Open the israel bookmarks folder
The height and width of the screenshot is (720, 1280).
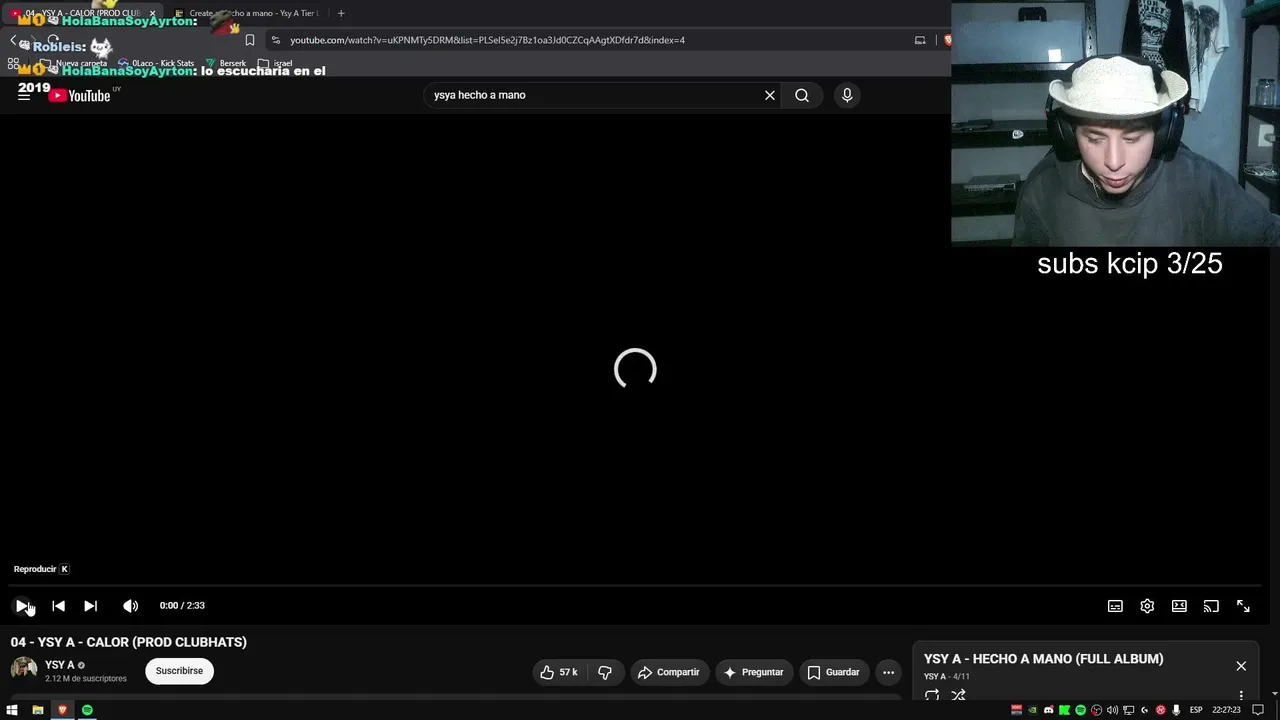click(276, 63)
